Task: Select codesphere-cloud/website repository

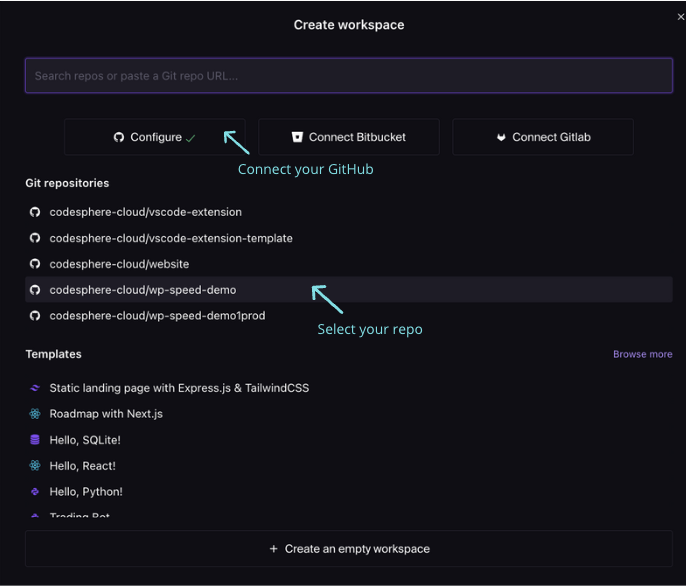Action: [x=349, y=264]
